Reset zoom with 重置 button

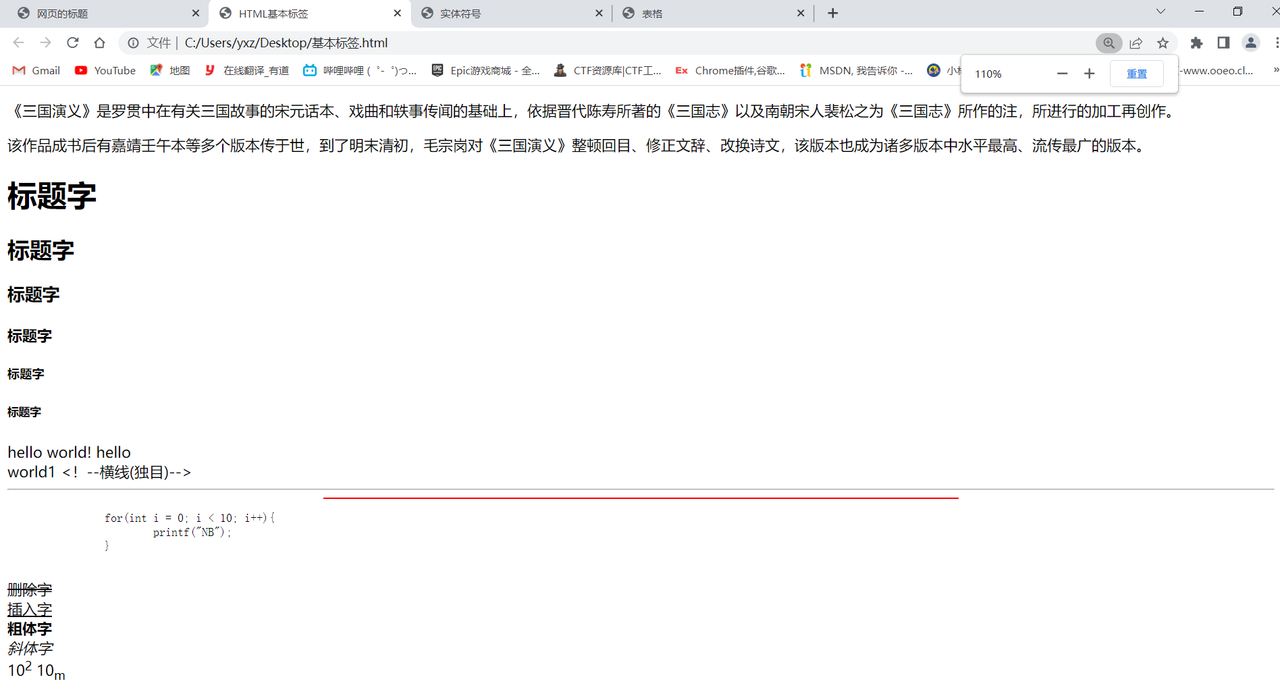[x=1137, y=74]
